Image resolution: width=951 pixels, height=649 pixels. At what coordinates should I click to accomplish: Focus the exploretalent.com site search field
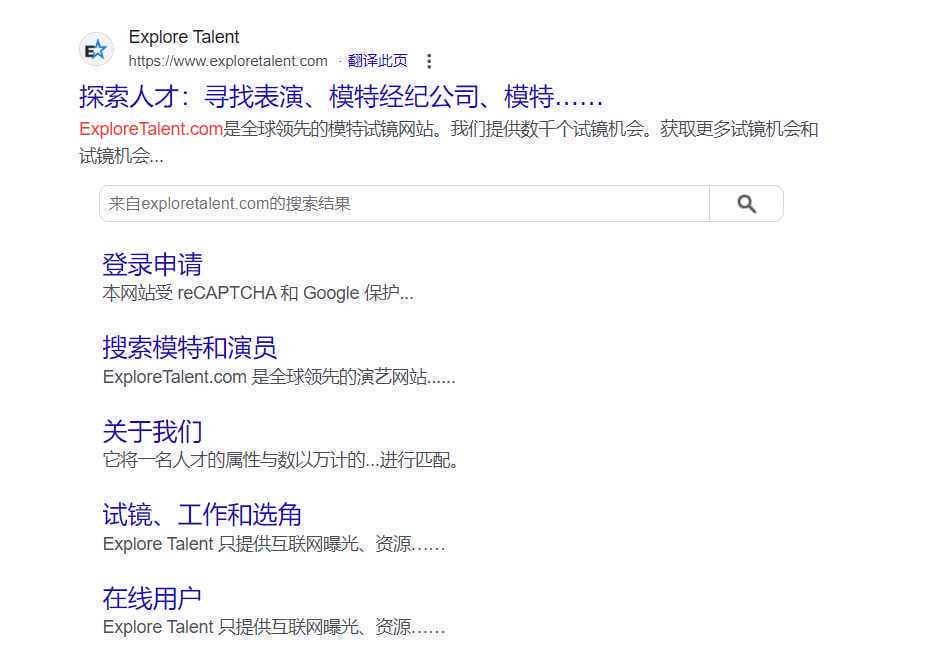(x=405, y=204)
